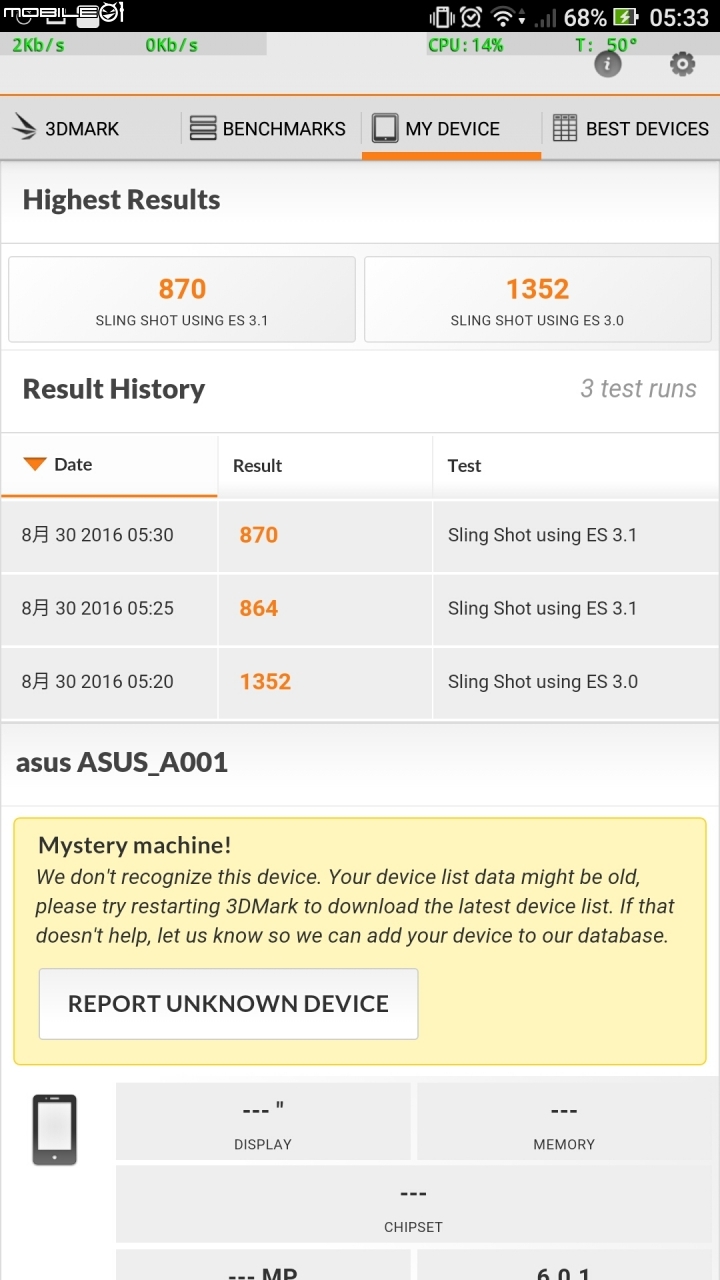Viewport: 720px width, 1280px height.
Task: Switch to the BENCHMARKS tab
Action: (x=270, y=128)
